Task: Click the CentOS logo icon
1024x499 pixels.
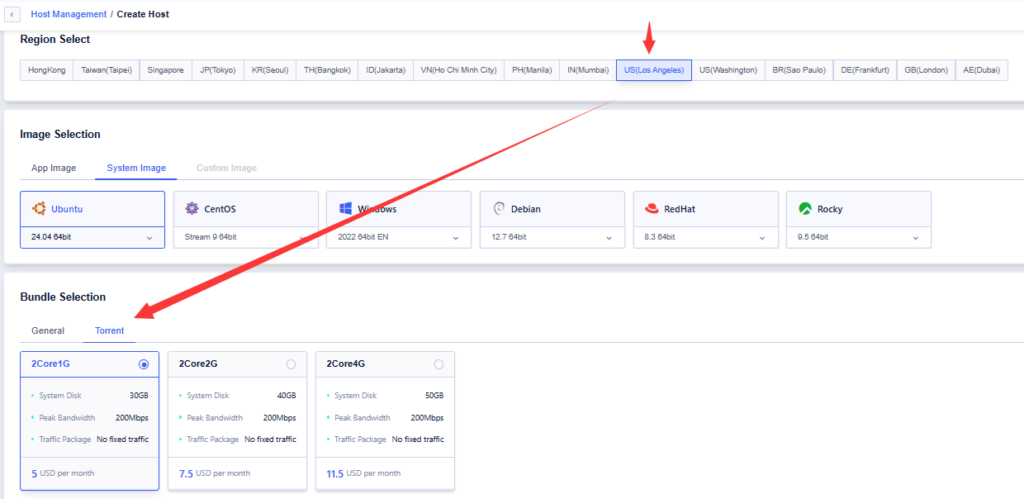Action: (192, 209)
